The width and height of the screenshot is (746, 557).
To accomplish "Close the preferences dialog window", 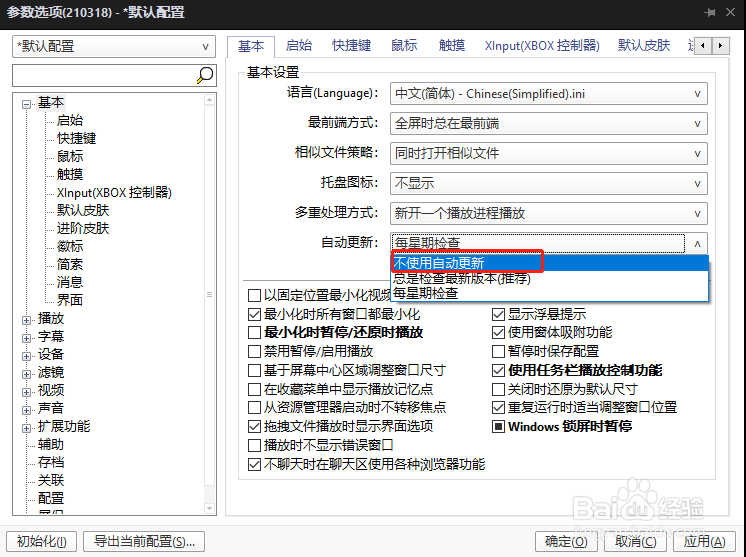I will point(730,12).
